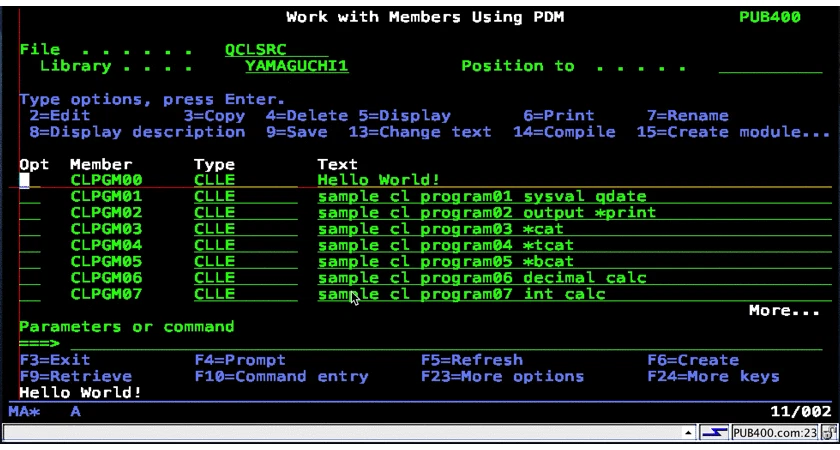Focus the Opt field for CLPGM06
Viewport: 840px width, 450px height.
coord(29,278)
